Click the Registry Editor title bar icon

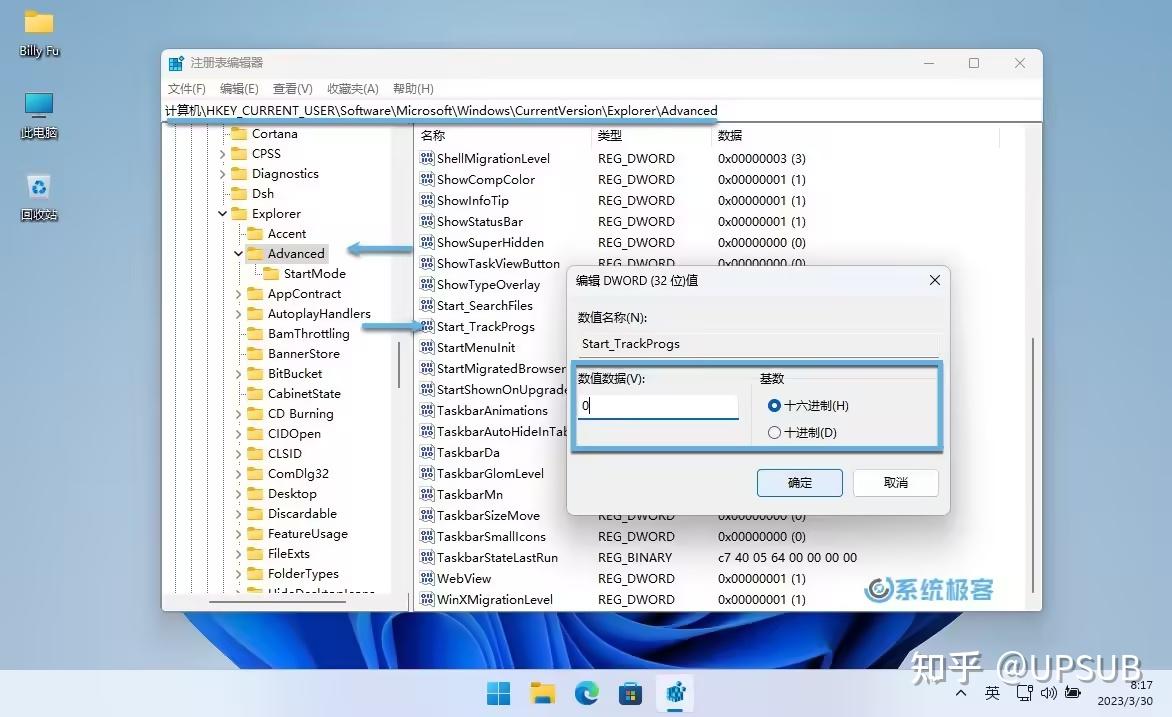(x=176, y=63)
